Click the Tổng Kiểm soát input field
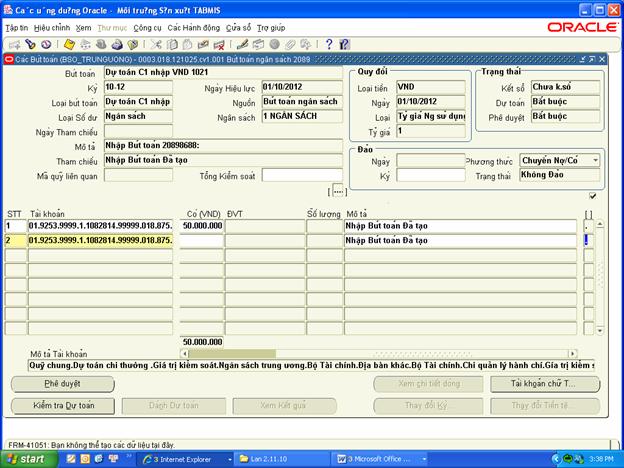The image size is (624, 468). pyautogui.click(x=302, y=175)
